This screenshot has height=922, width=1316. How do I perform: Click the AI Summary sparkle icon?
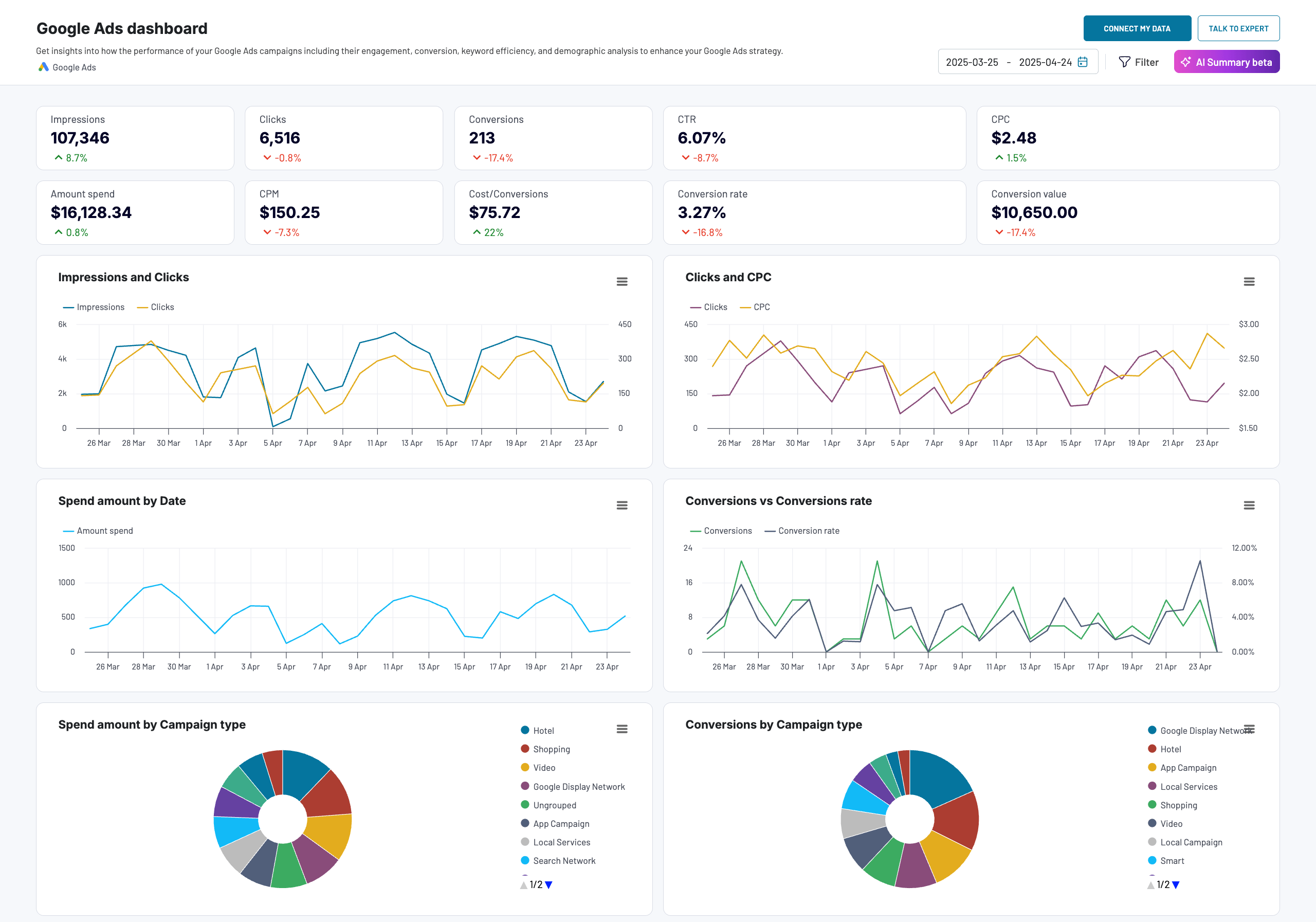coord(1186,62)
